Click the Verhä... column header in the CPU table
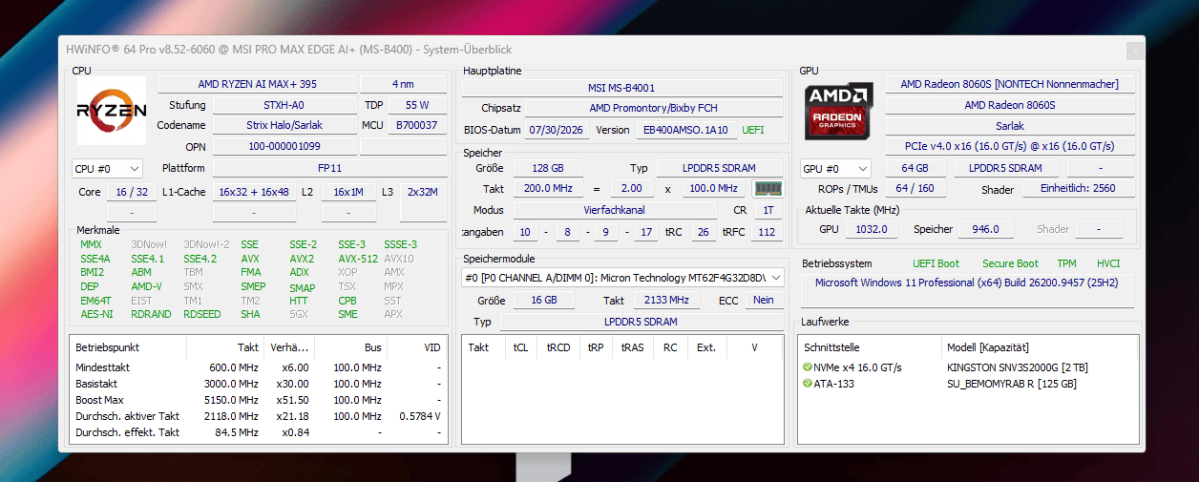This screenshot has width=1199, height=482. coord(289,347)
